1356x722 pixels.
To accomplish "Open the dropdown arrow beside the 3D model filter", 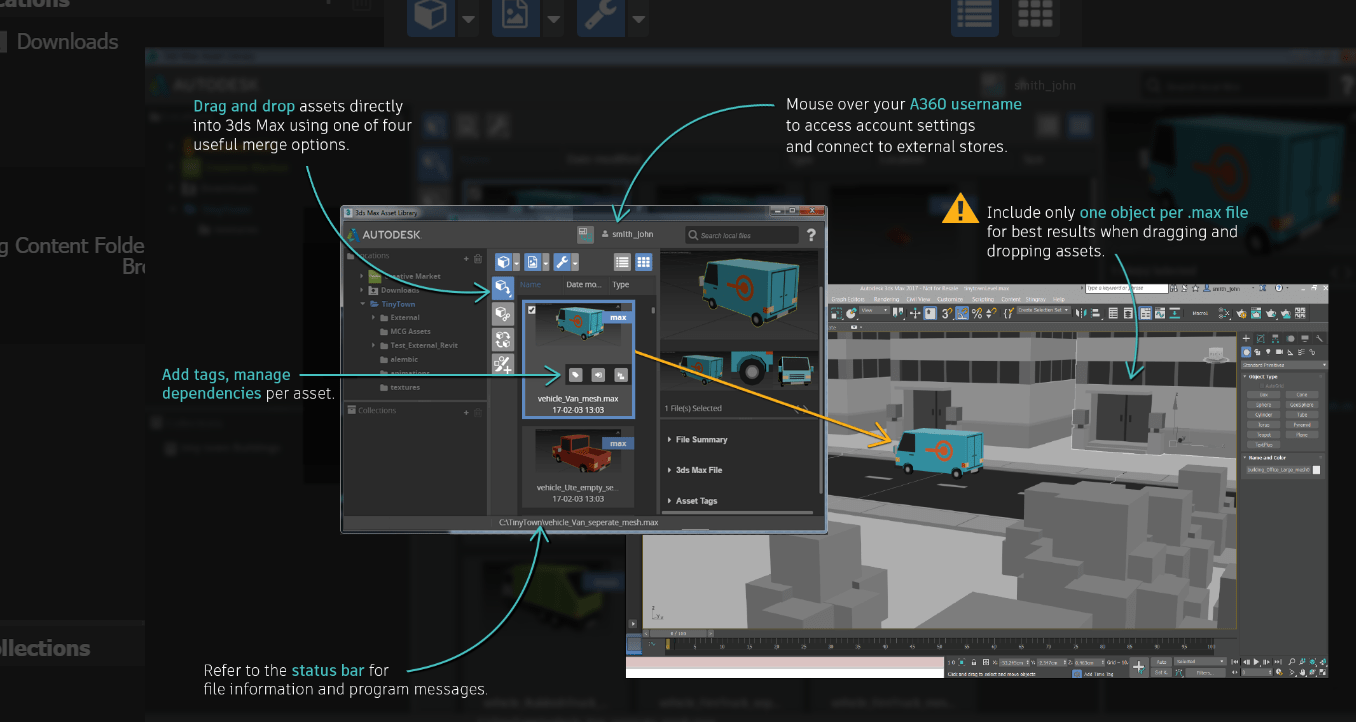I will pos(516,264).
